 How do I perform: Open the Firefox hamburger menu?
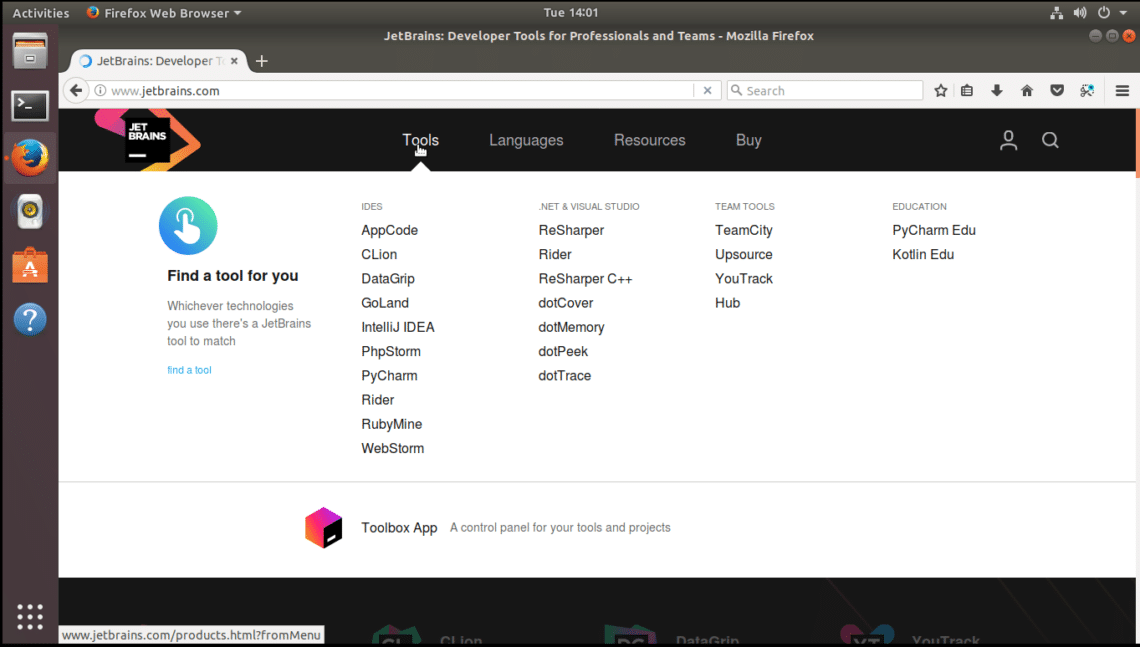point(1122,90)
